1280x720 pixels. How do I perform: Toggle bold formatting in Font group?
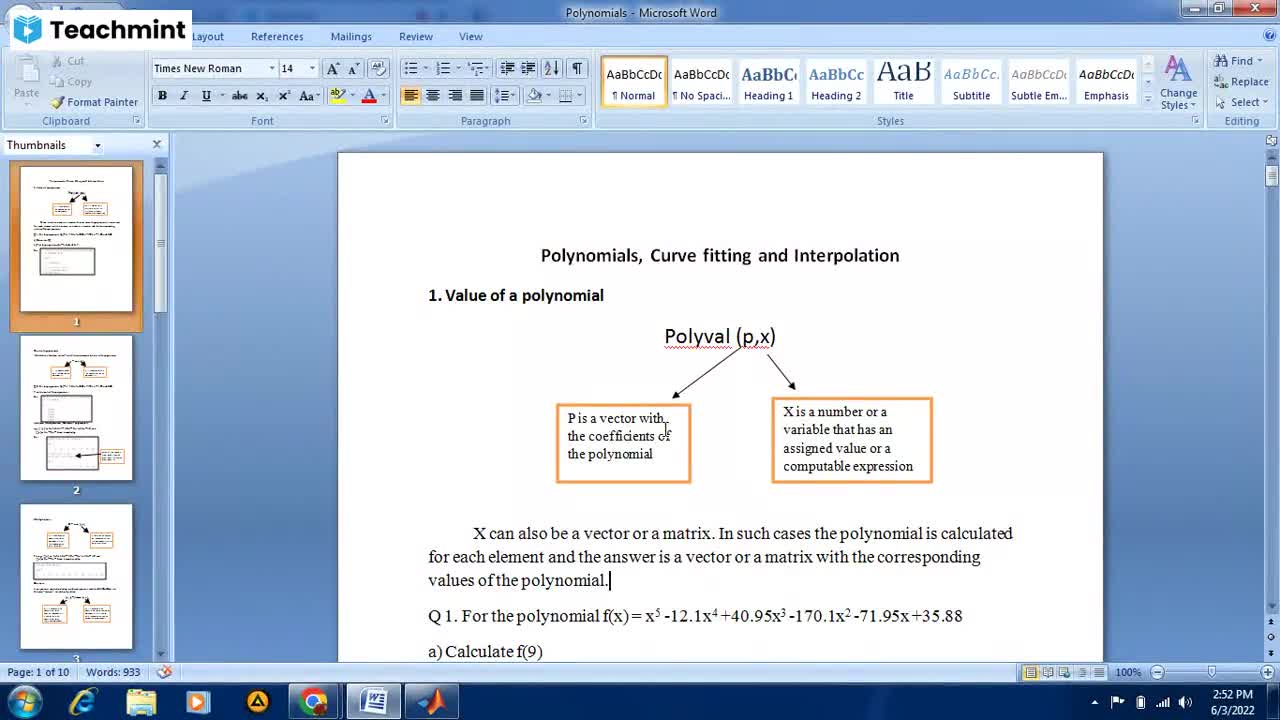(162, 96)
